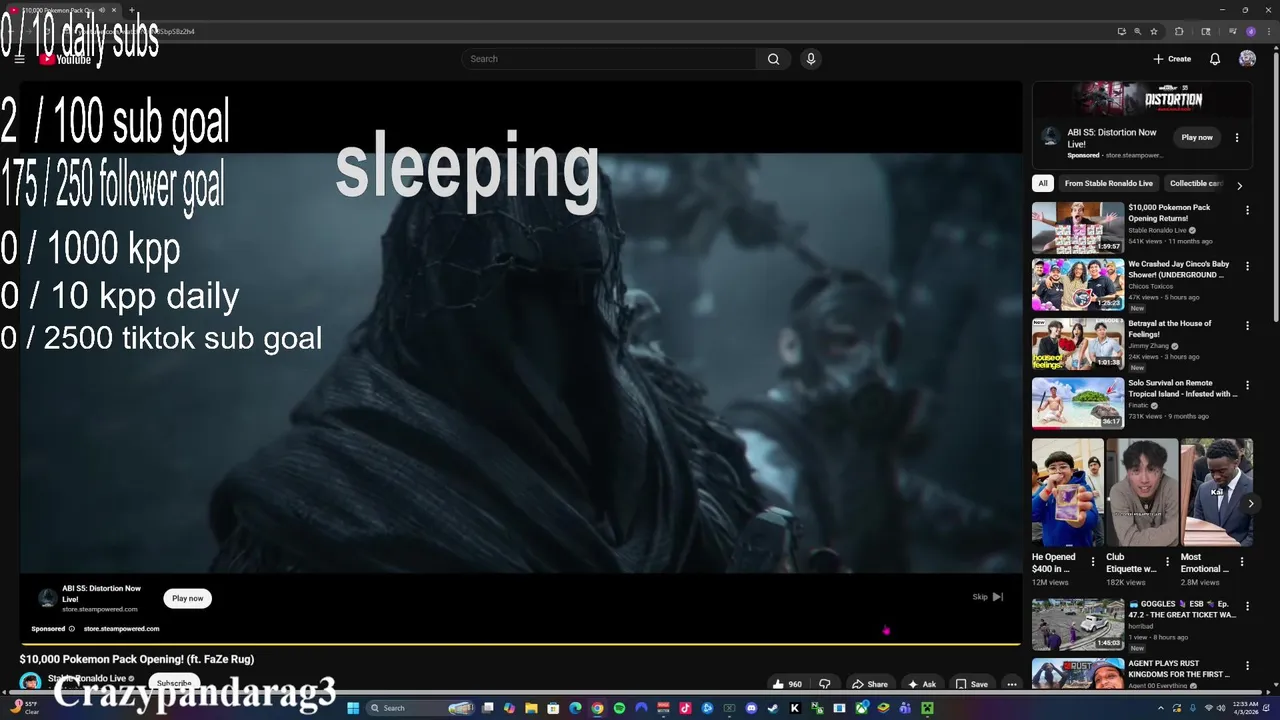Viewport: 1280px width, 720px height.
Task: Go to YouTube home via logo
Action: [65, 59]
